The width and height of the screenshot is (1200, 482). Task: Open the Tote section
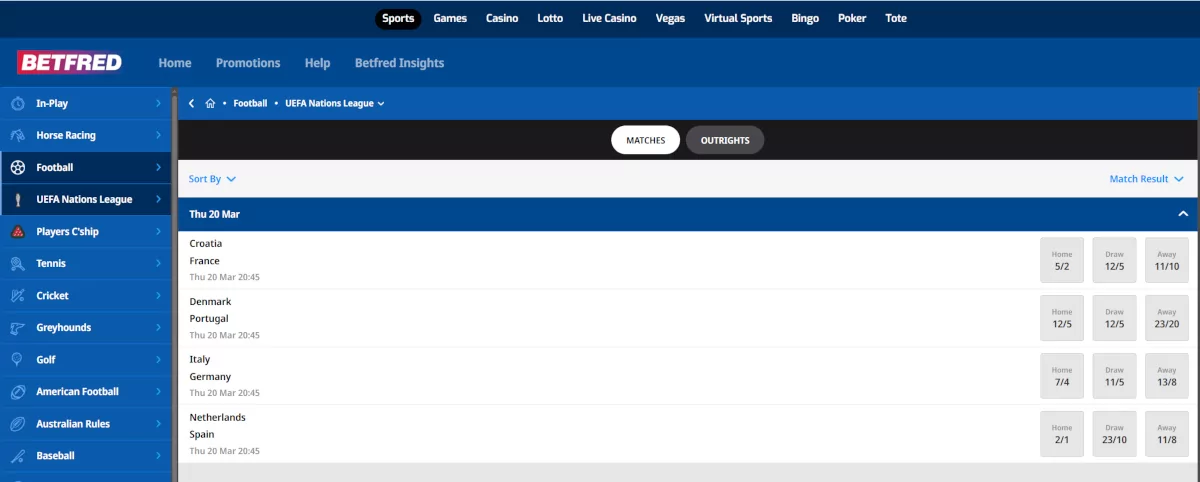coord(896,18)
